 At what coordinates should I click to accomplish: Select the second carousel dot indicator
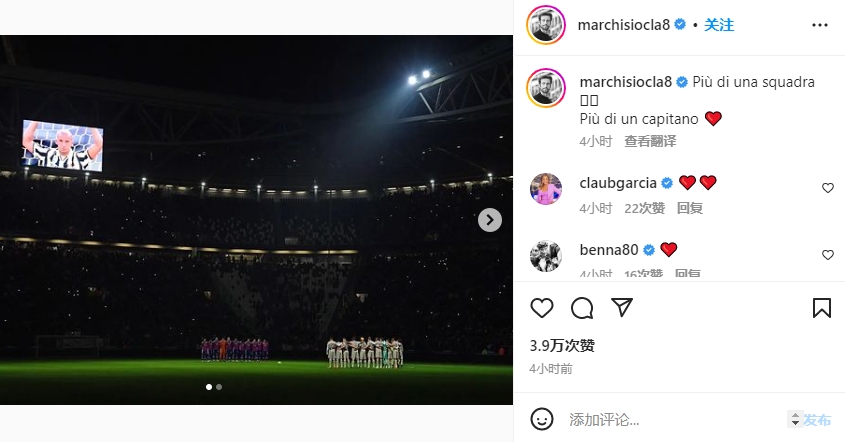pyautogui.click(x=219, y=386)
